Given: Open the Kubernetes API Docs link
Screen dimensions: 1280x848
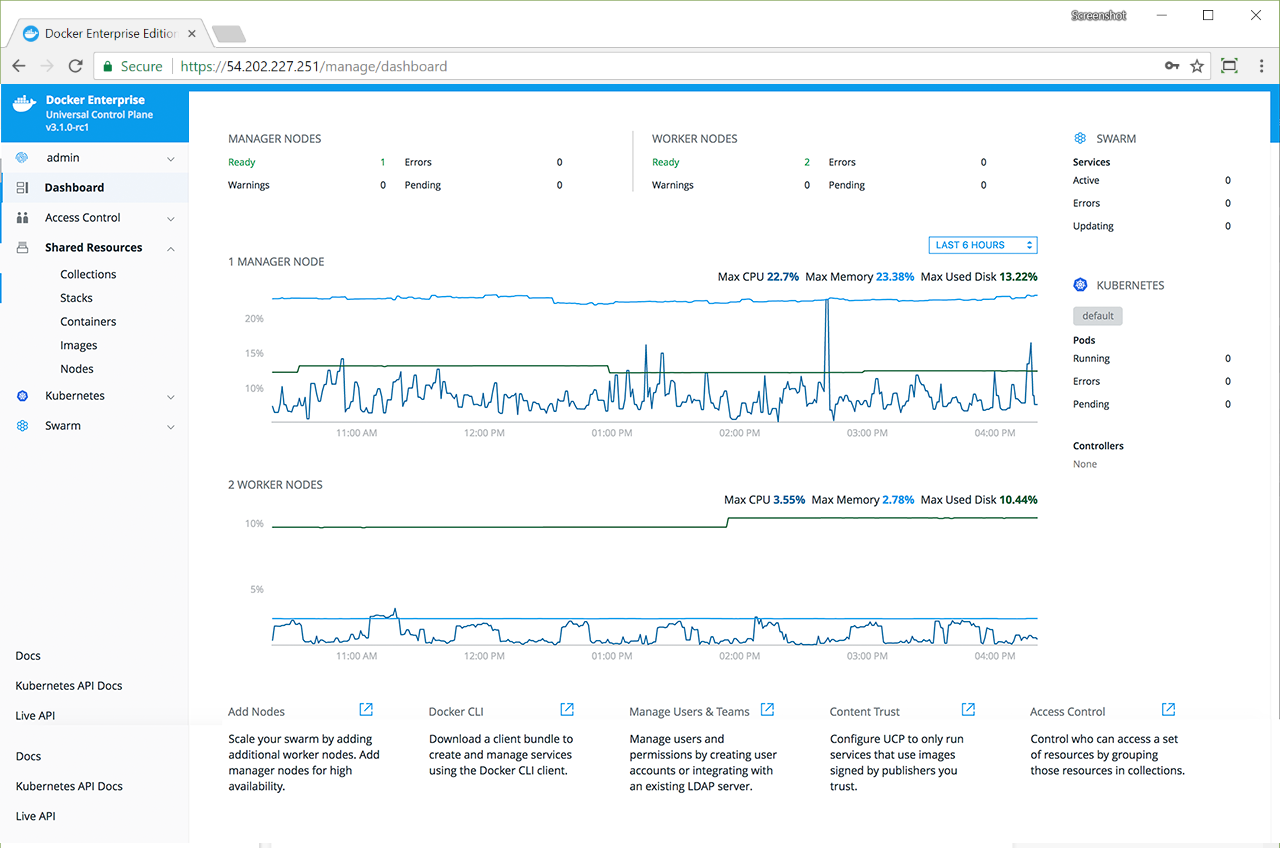Looking at the screenshot, I should pos(69,686).
